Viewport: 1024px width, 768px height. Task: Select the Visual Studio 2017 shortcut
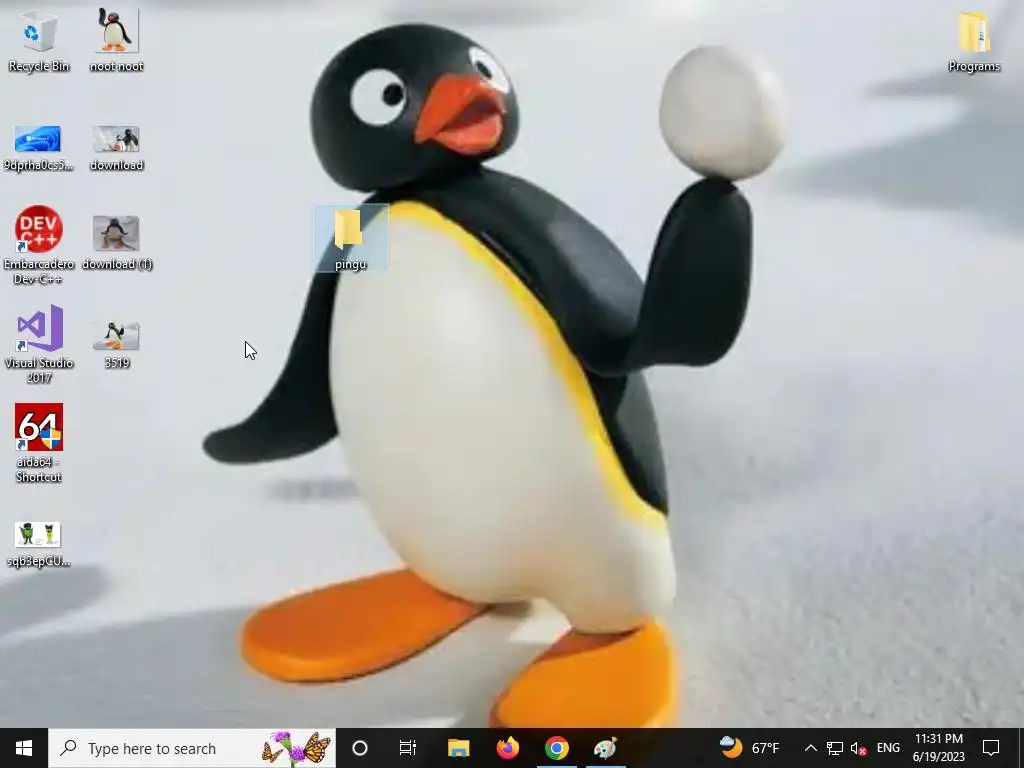click(39, 344)
